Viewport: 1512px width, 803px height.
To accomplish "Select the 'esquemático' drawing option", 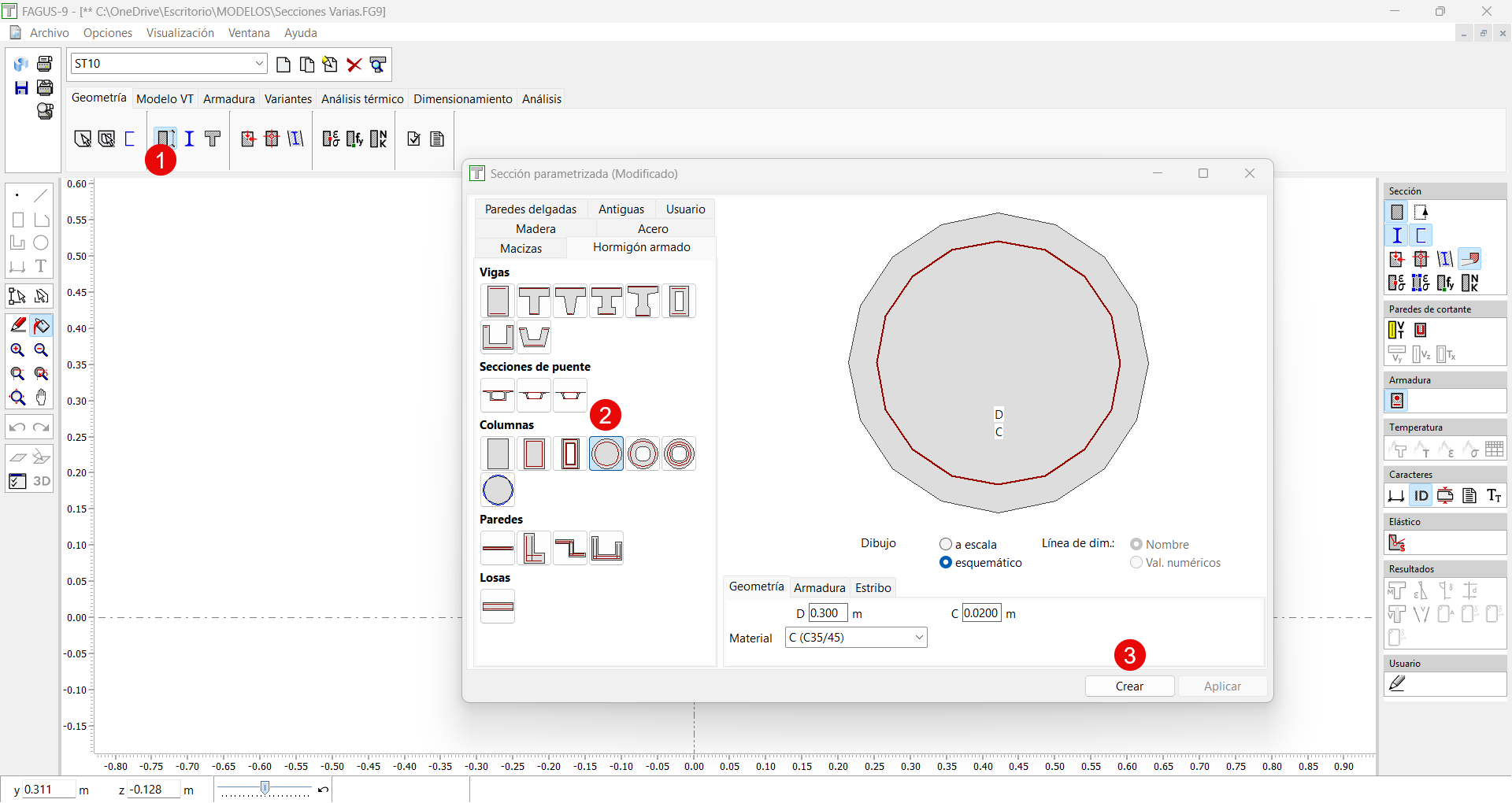I will pos(946,563).
